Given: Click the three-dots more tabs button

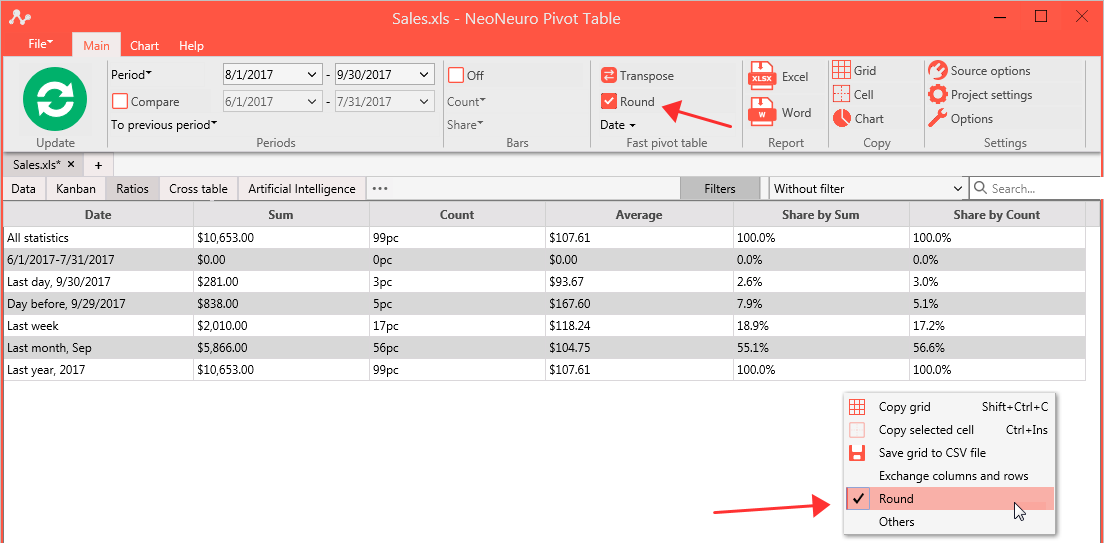Looking at the screenshot, I should click(x=381, y=189).
